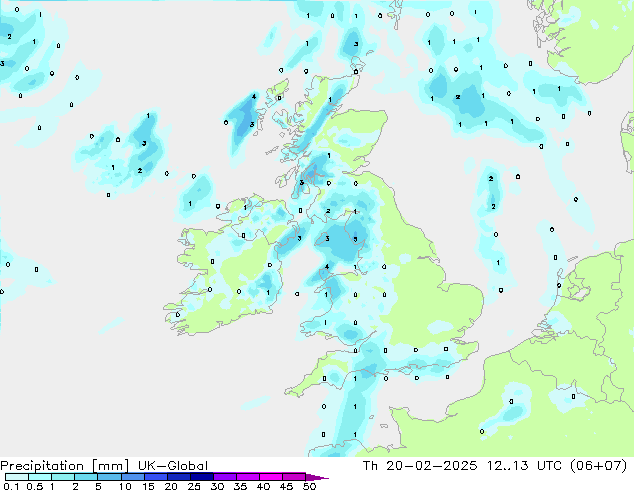Image resolution: width=634 pixels, height=490 pixels.
Task: Select the 40–45 mm magenta legend swatch
Action: tap(271, 477)
